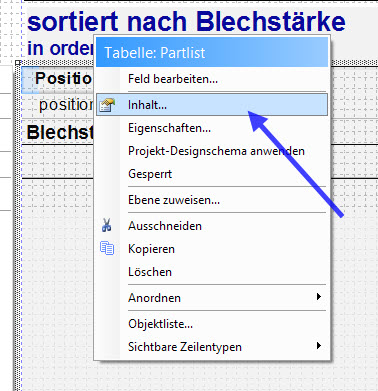Select Ausschneiden to cut the table

[x=212, y=226]
